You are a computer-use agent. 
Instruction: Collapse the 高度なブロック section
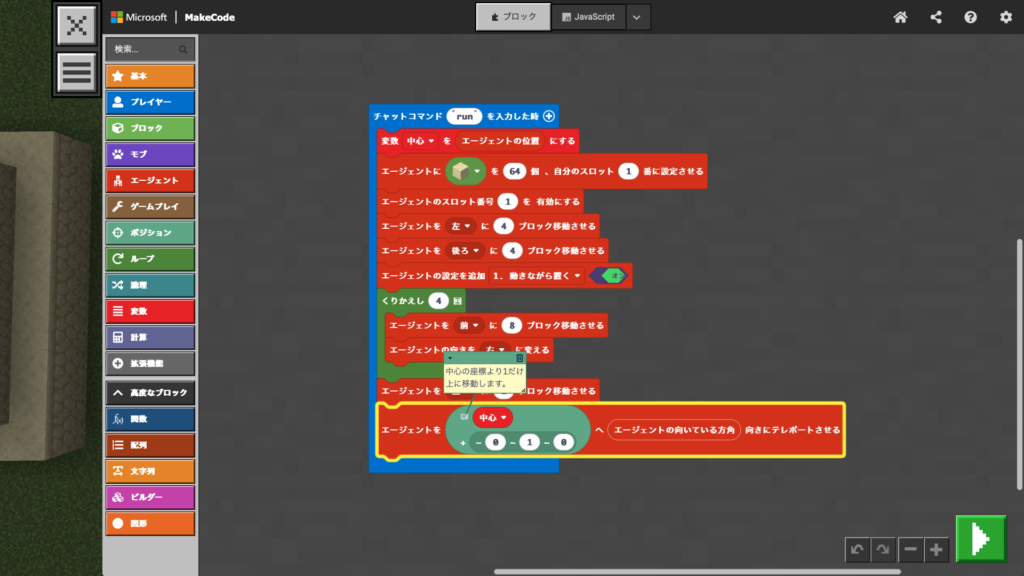pos(150,393)
